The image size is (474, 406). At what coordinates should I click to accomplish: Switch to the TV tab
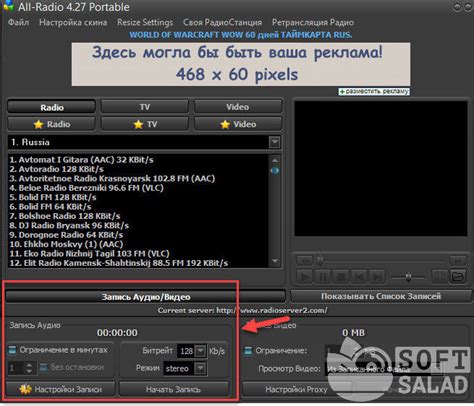[x=145, y=107]
